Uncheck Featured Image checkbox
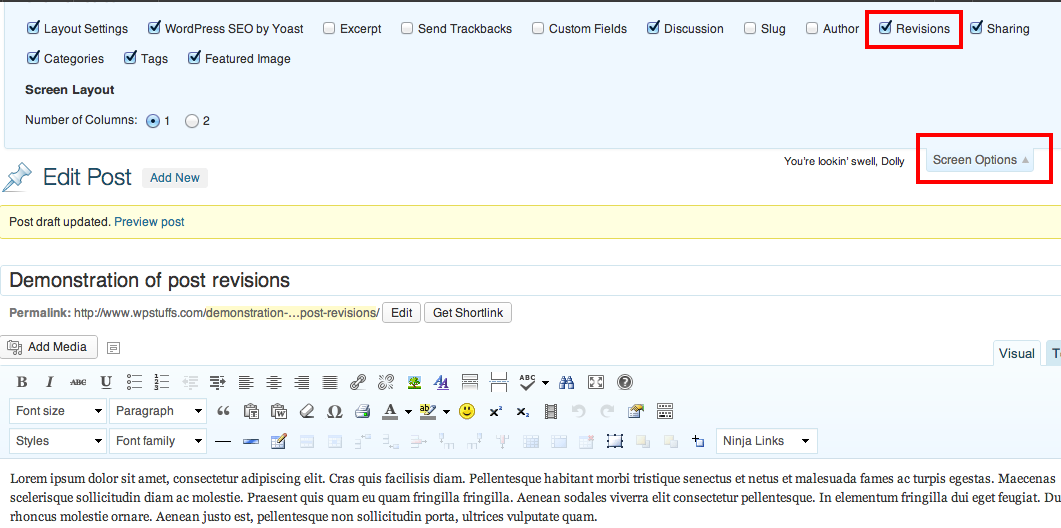 (x=194, y=58)
